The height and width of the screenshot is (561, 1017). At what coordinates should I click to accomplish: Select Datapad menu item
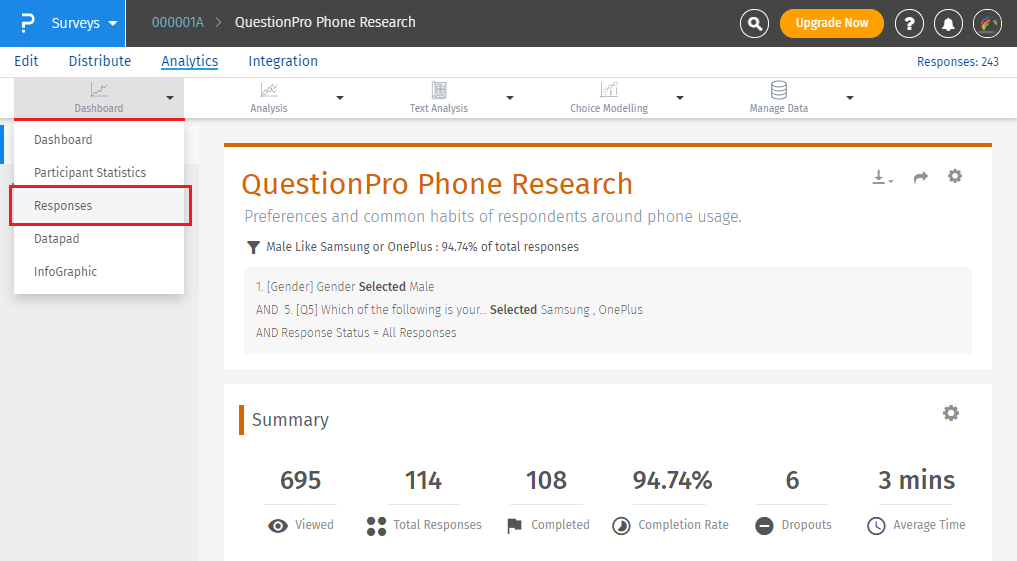point(99,239)
